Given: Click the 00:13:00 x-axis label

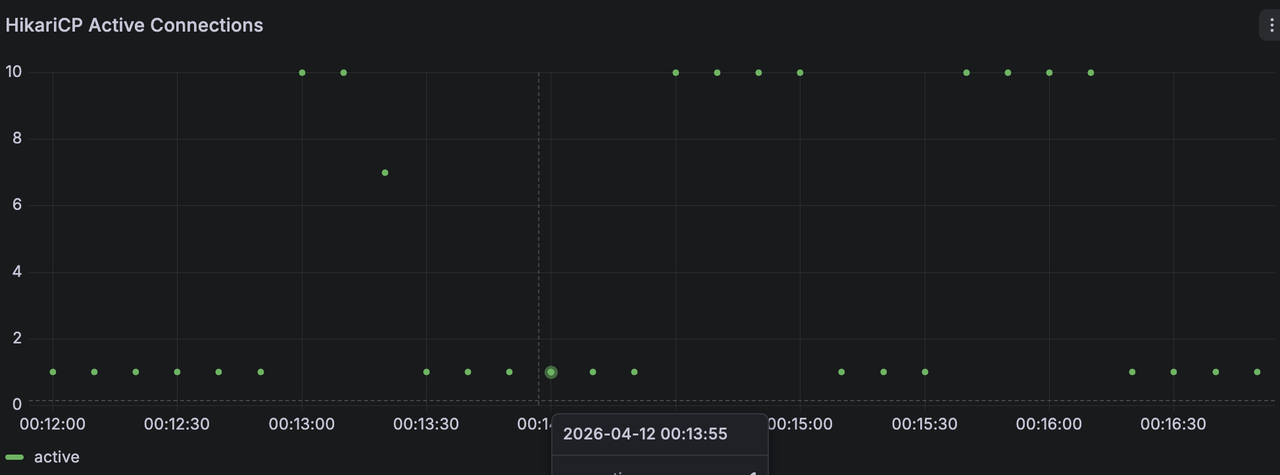Looking at the screenshot, I should pos(302,424).
